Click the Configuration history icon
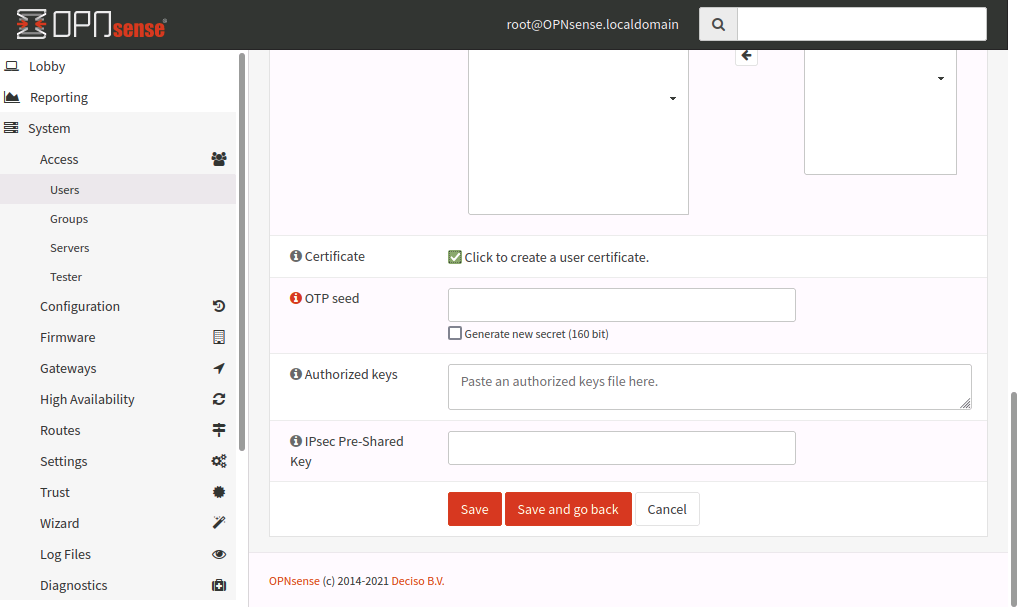 click(x=219, y=306)
